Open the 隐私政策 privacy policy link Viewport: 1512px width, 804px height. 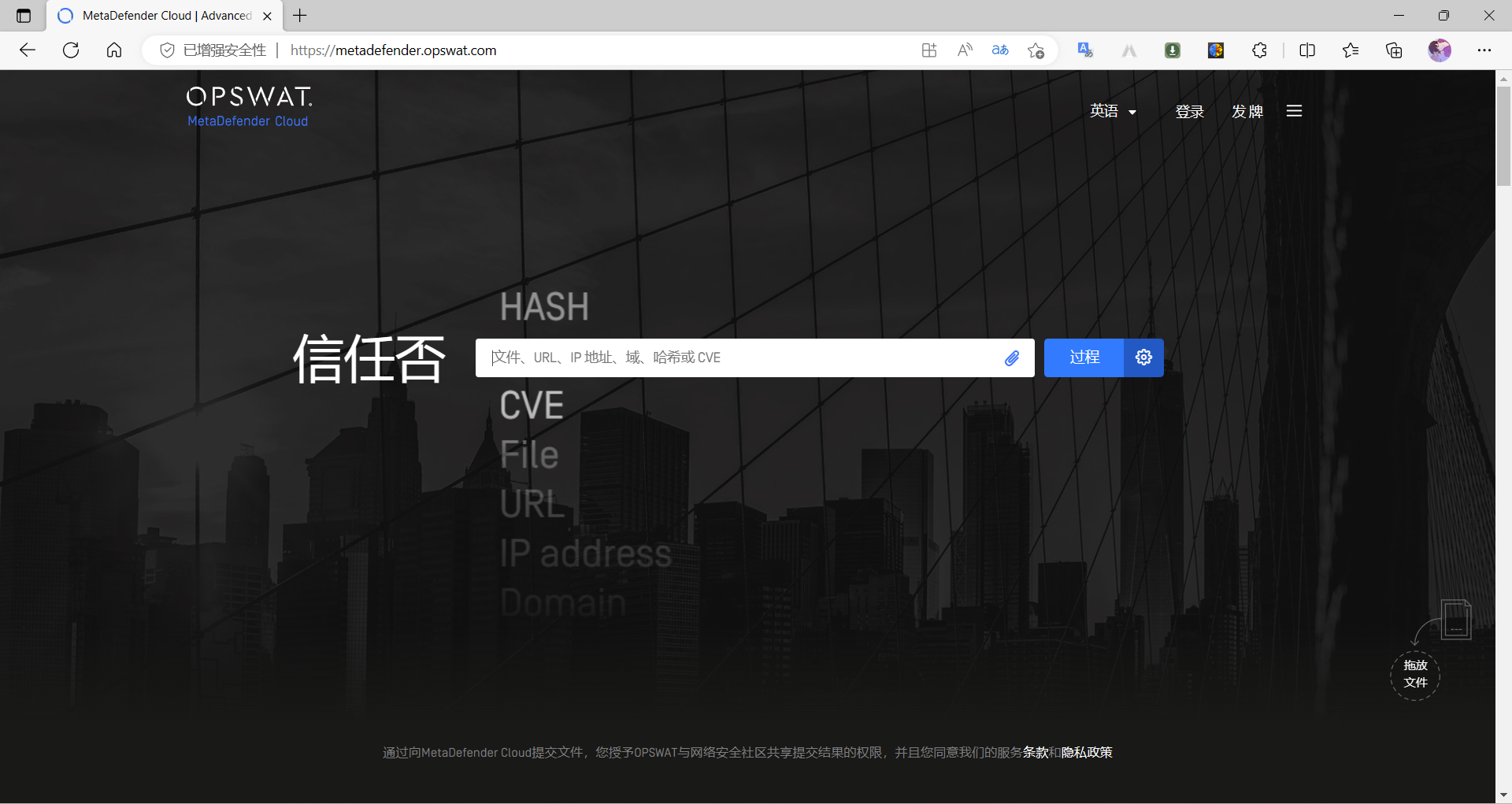click(x=1087, y=752)
